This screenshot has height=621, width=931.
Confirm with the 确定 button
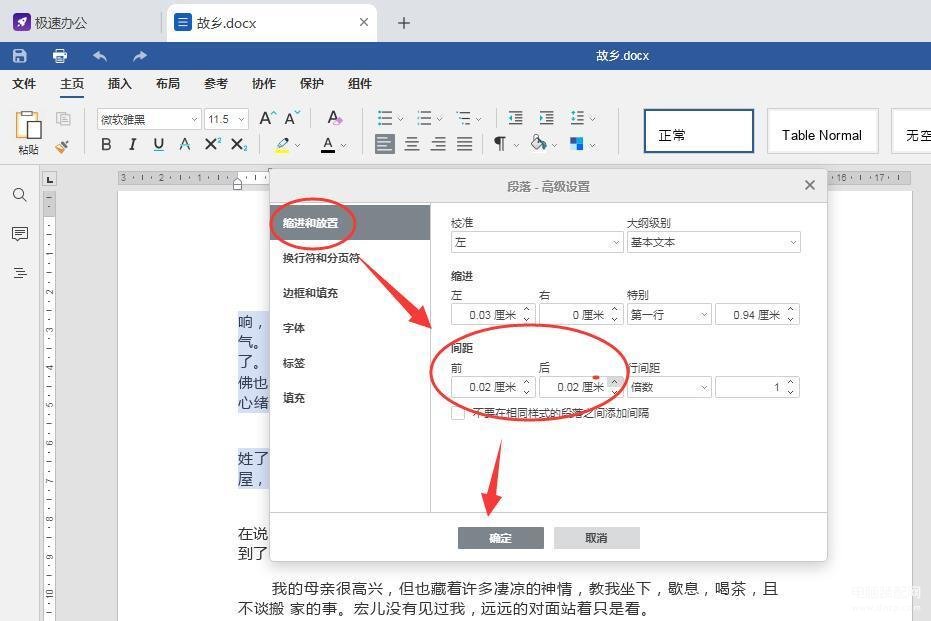coord(501,538)
